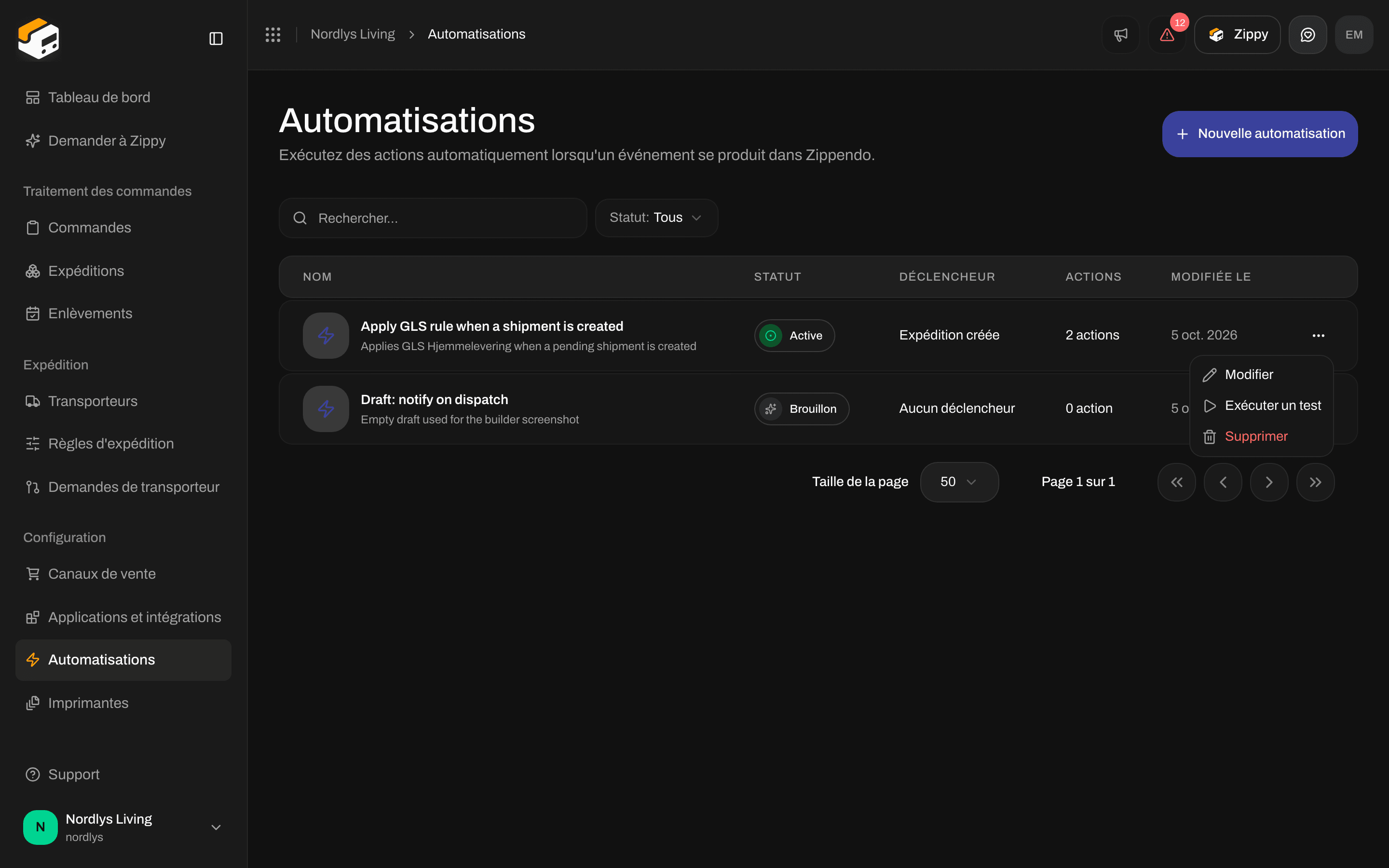The image size is (1389, 868).
Task: Click Nordlys Living breadcrumb link
Action: (x=353, y=34)
